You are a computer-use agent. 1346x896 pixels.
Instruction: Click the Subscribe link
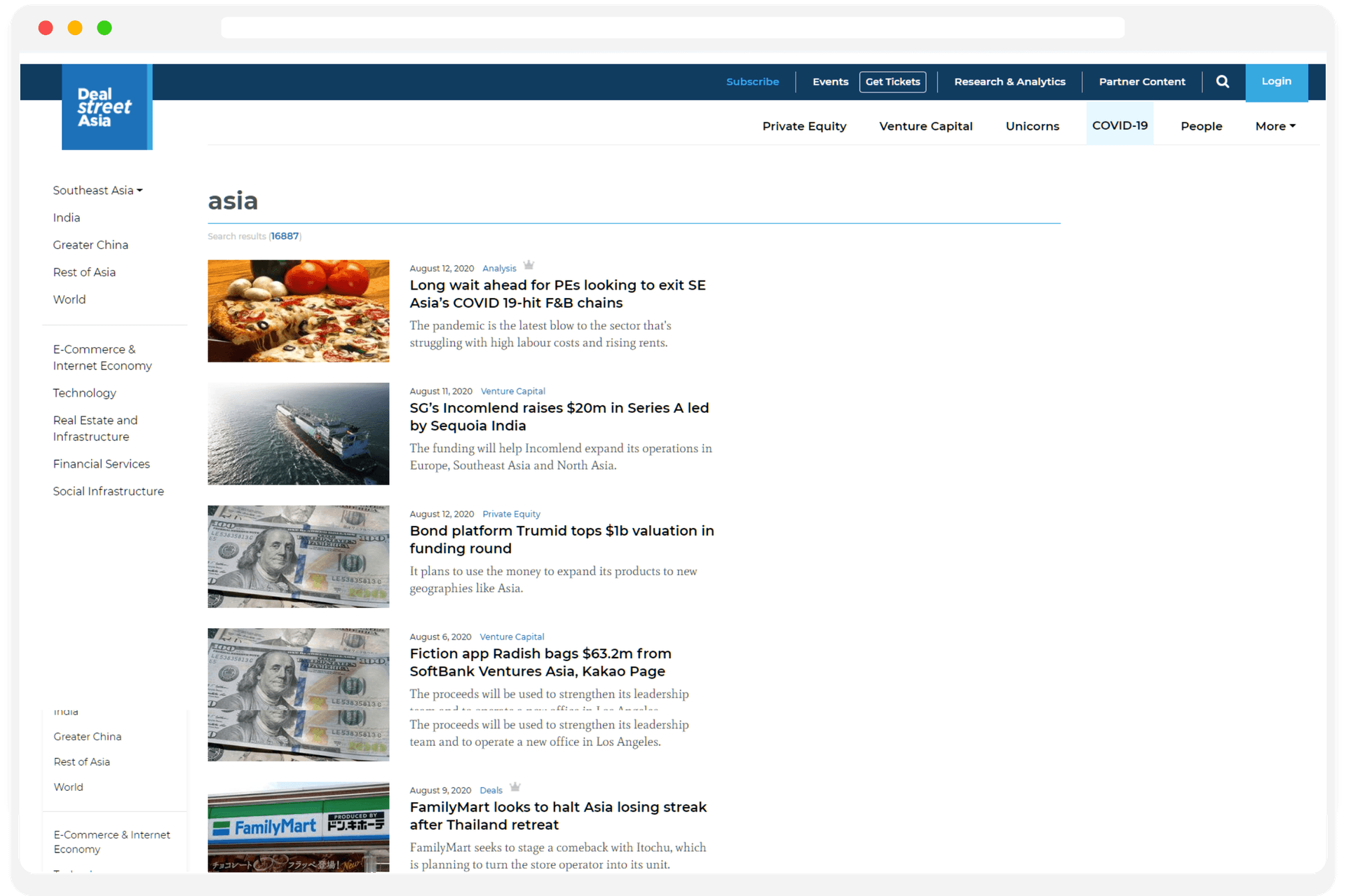752,81
